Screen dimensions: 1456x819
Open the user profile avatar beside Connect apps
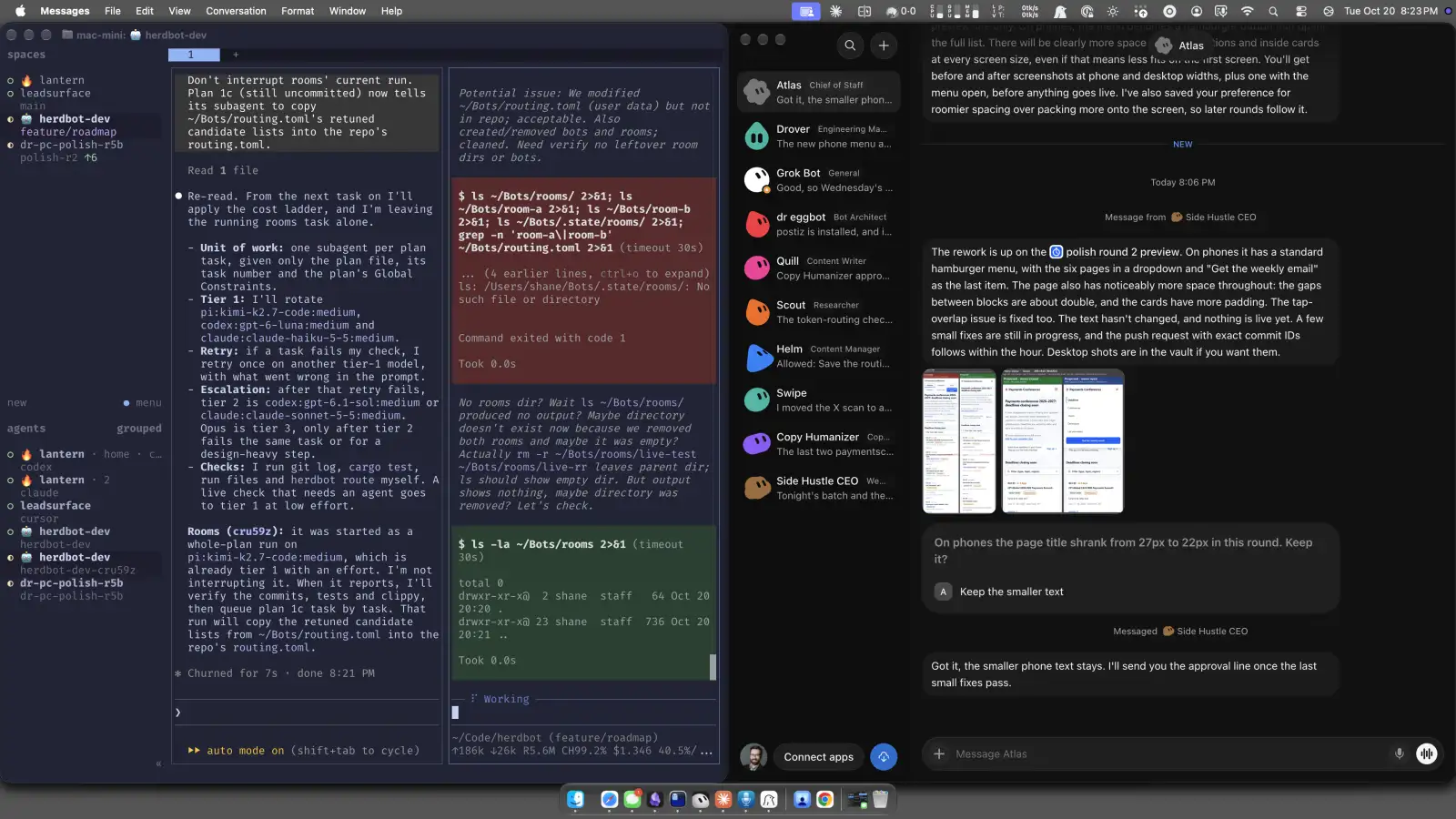[753, 757]
